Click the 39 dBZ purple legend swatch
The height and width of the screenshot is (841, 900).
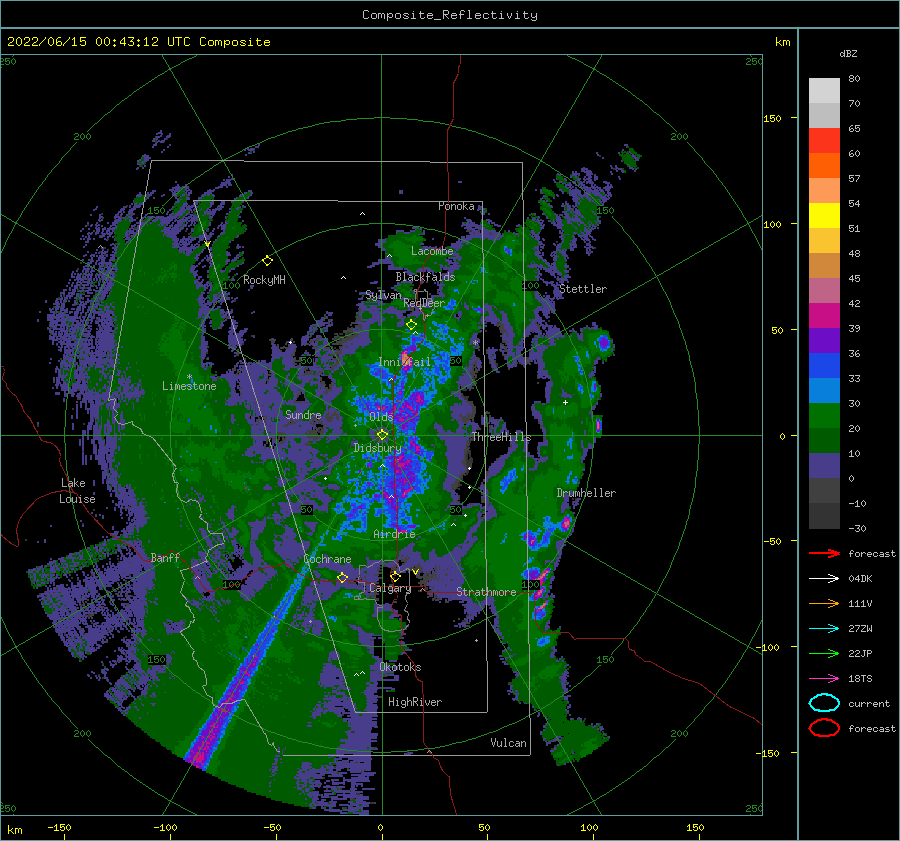(824, 340)
